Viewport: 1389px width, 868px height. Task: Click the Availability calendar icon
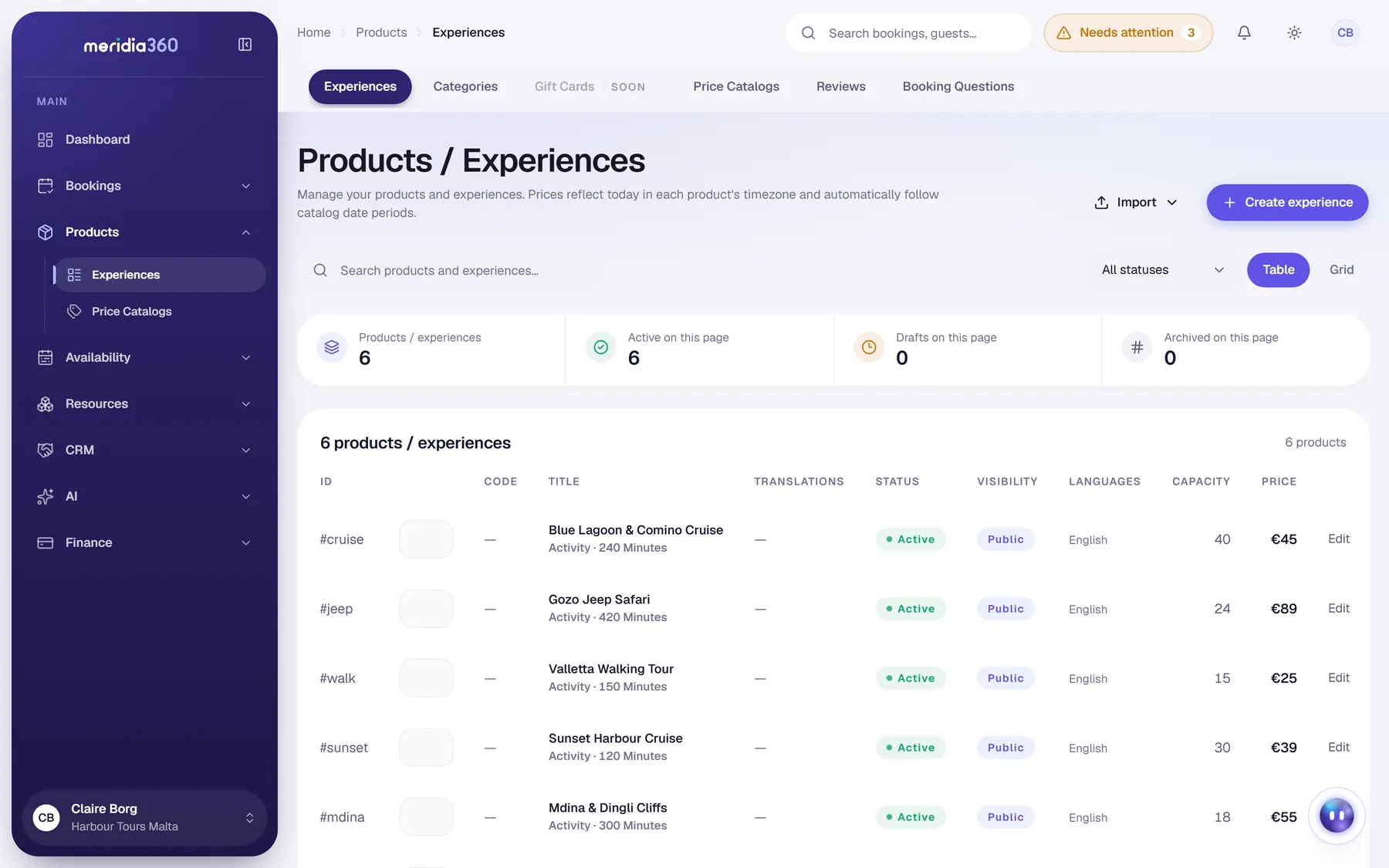tap(46, 357)
